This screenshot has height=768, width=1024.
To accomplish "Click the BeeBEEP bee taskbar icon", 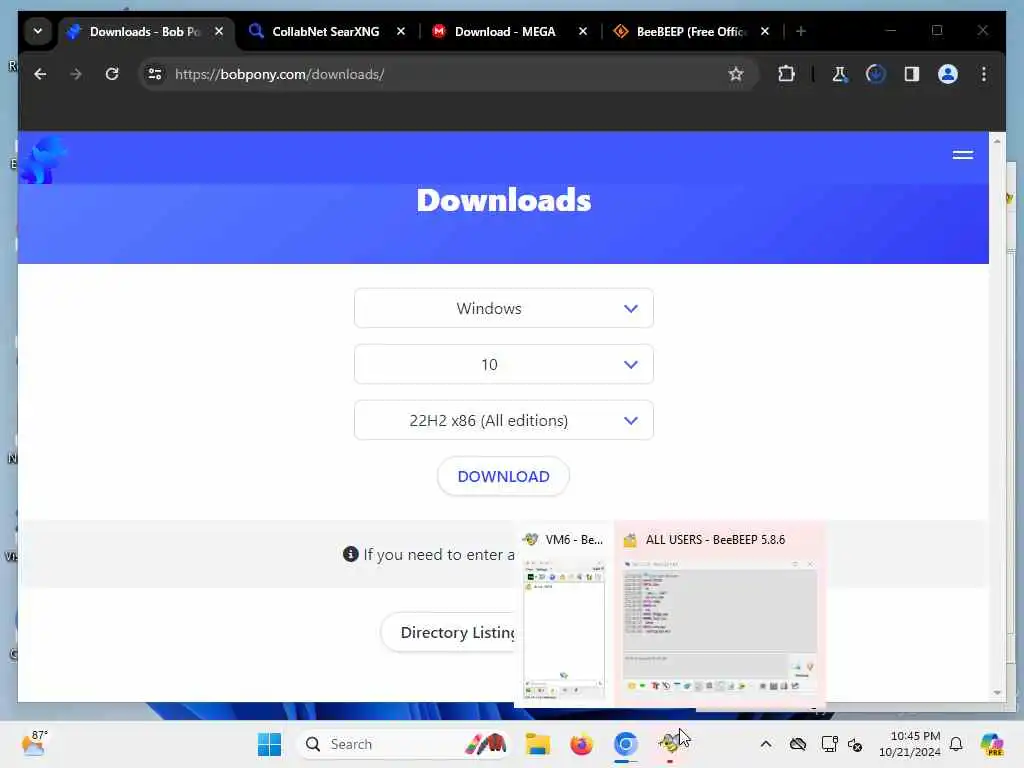I will (669, 744).
